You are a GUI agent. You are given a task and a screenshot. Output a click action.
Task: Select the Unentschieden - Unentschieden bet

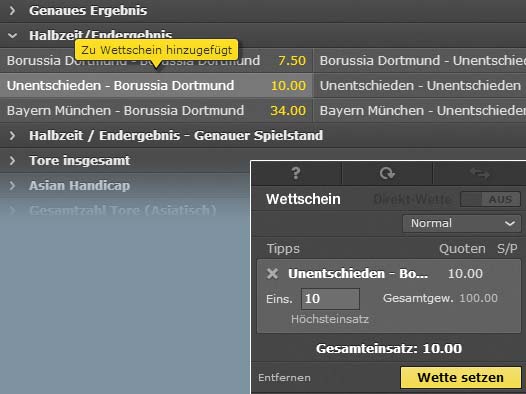420,86
